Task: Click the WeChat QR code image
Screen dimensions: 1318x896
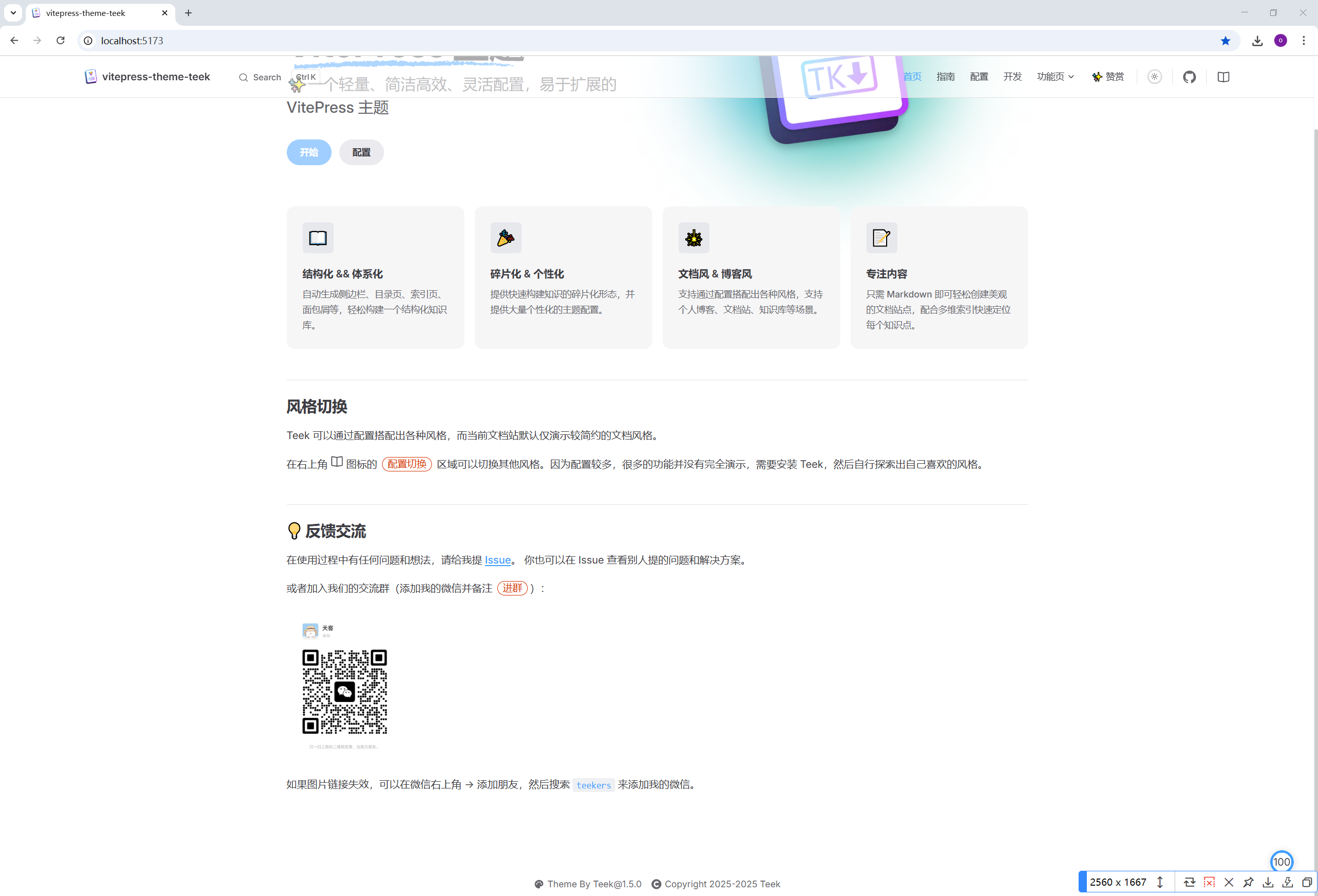Action: point(344,691)
